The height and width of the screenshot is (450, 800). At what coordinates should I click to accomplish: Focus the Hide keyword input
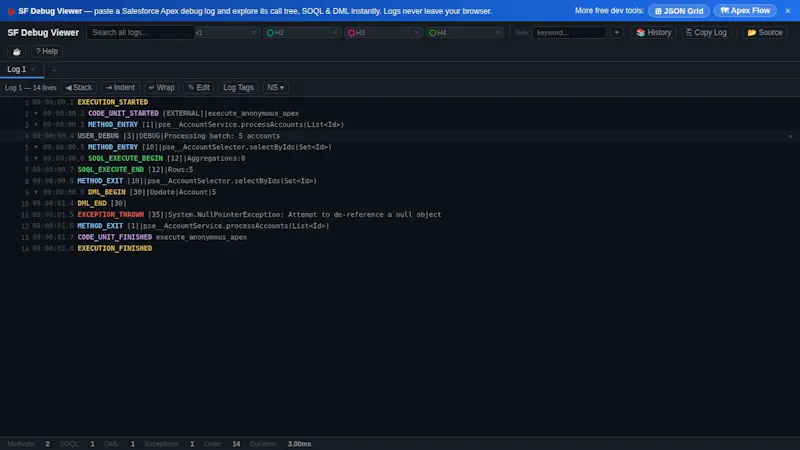point(569,33)
